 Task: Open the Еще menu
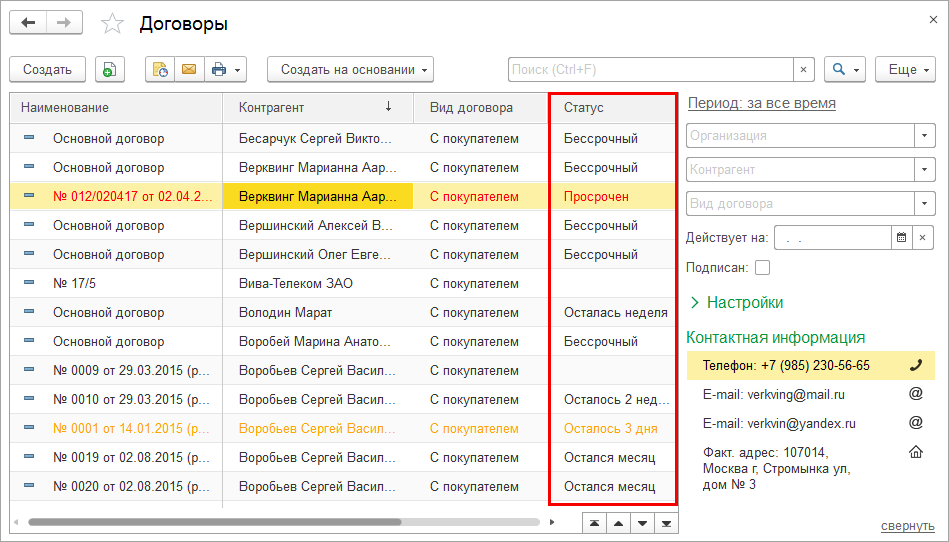(904, 70)
